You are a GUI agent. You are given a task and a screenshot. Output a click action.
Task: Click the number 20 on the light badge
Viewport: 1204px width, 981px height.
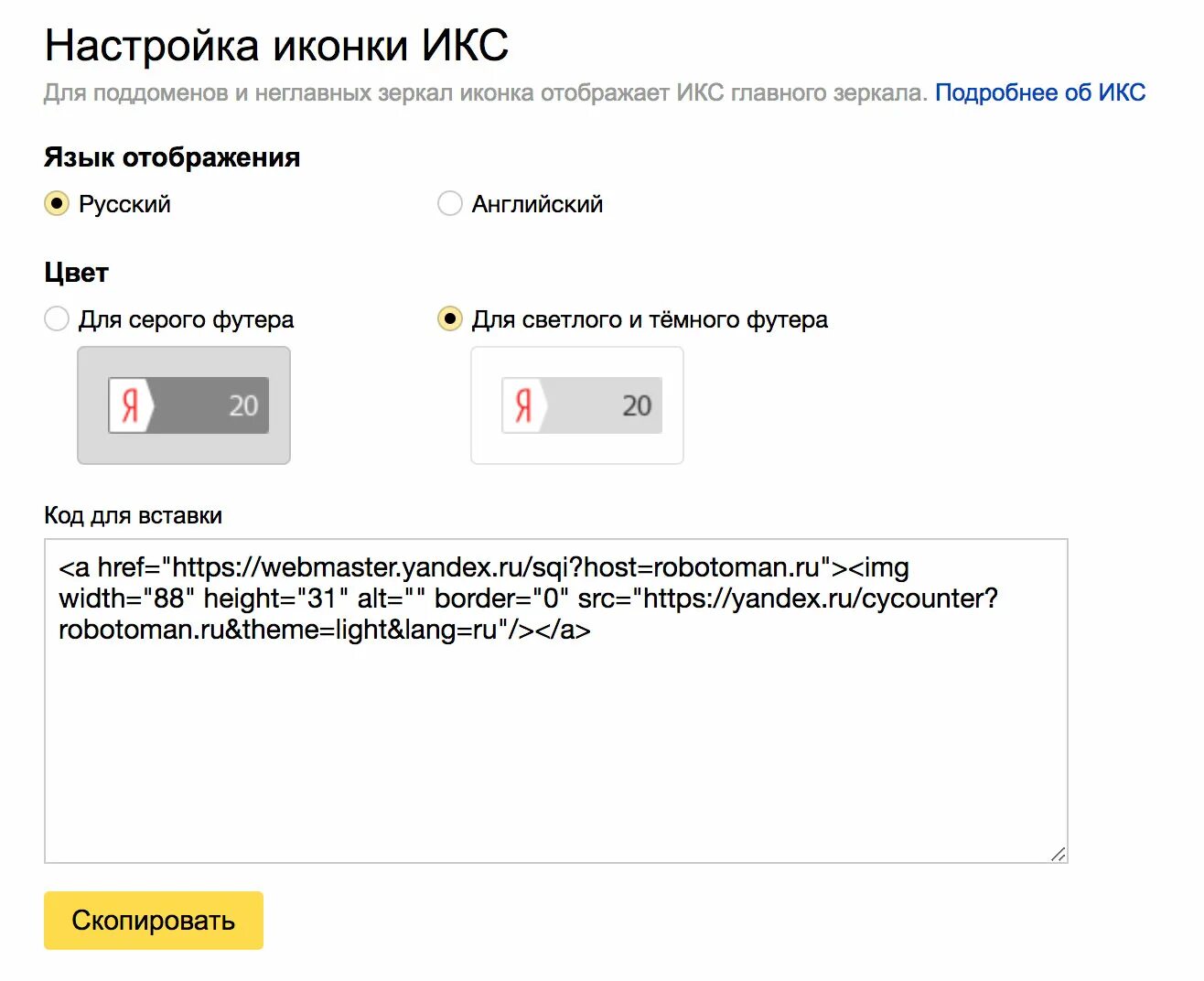pyautogui.click(x=637, y=405)
